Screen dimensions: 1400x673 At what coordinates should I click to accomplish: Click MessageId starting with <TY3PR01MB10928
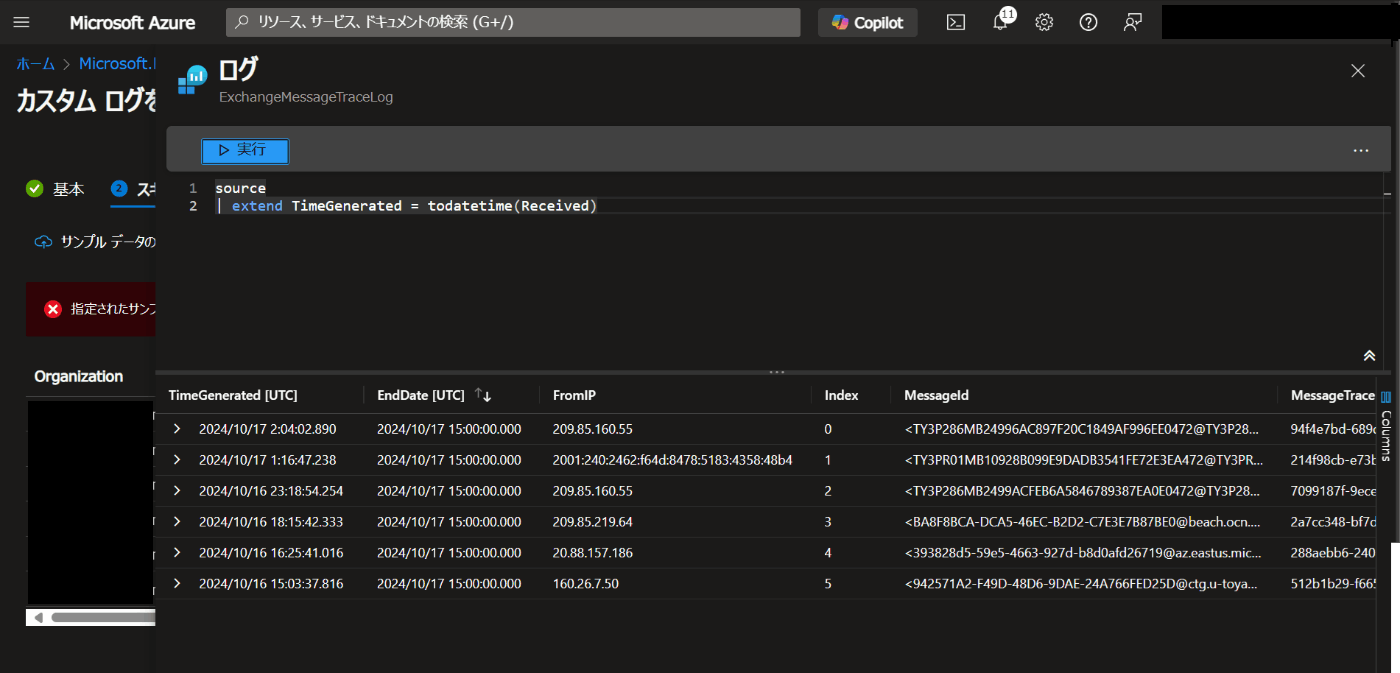tap(1083, 460)
